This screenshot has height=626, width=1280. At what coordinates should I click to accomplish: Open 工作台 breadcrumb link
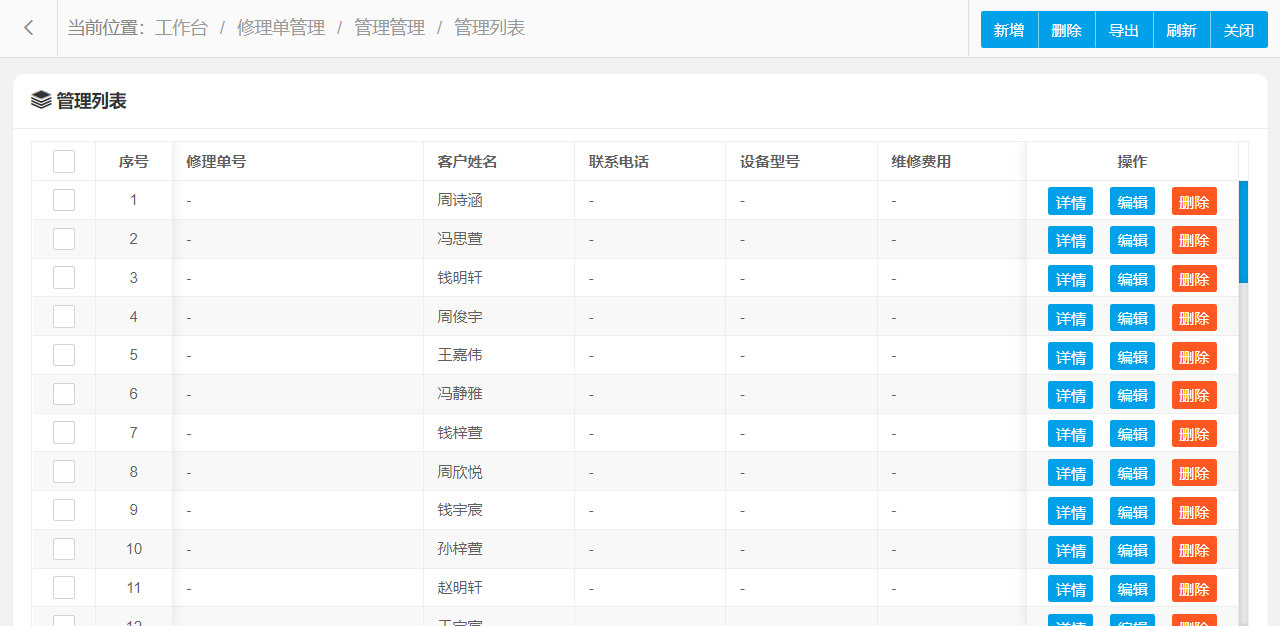point(181,28)
